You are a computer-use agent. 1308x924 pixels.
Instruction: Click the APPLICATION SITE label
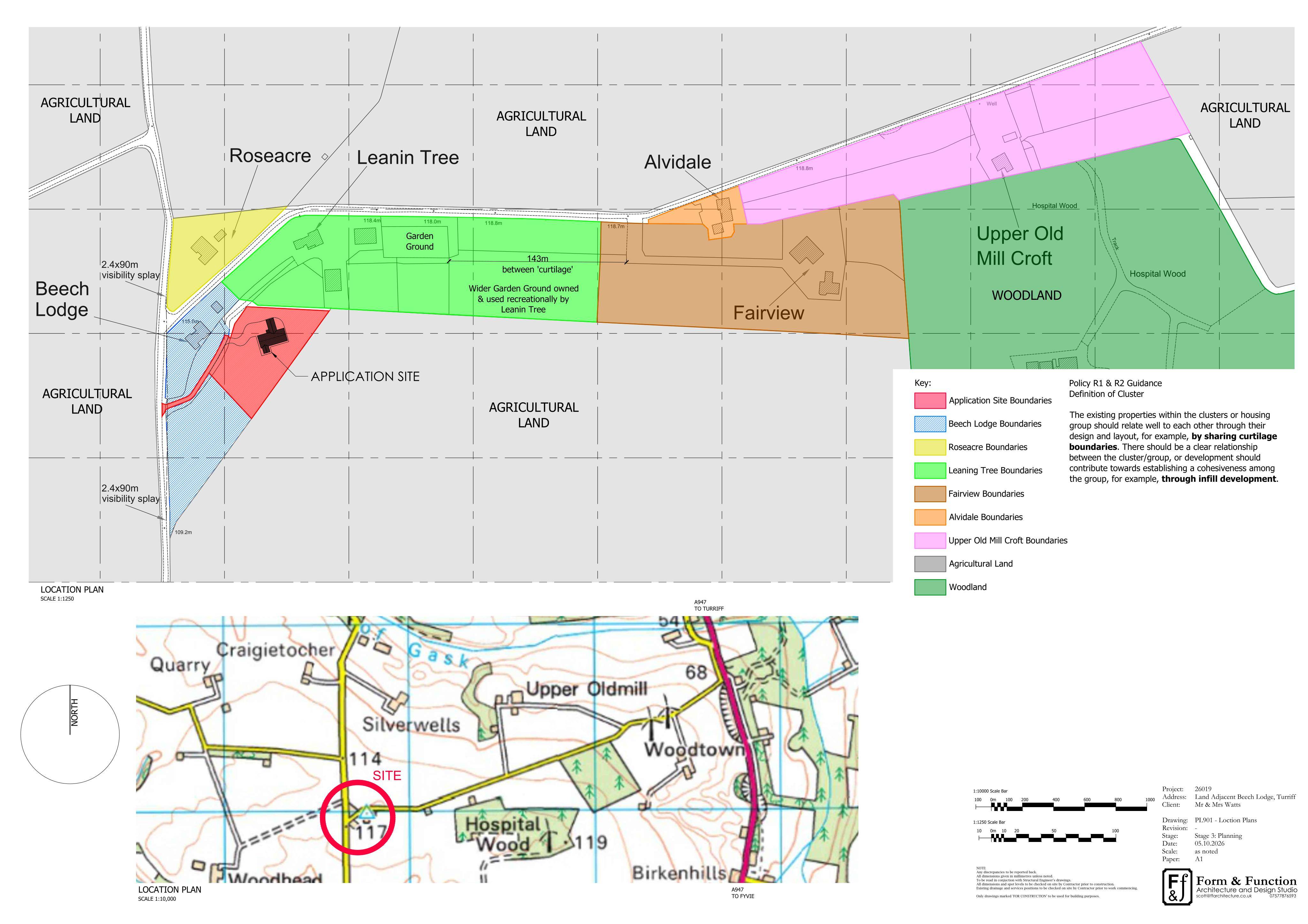pyautogui.click(x=365, y=376)
